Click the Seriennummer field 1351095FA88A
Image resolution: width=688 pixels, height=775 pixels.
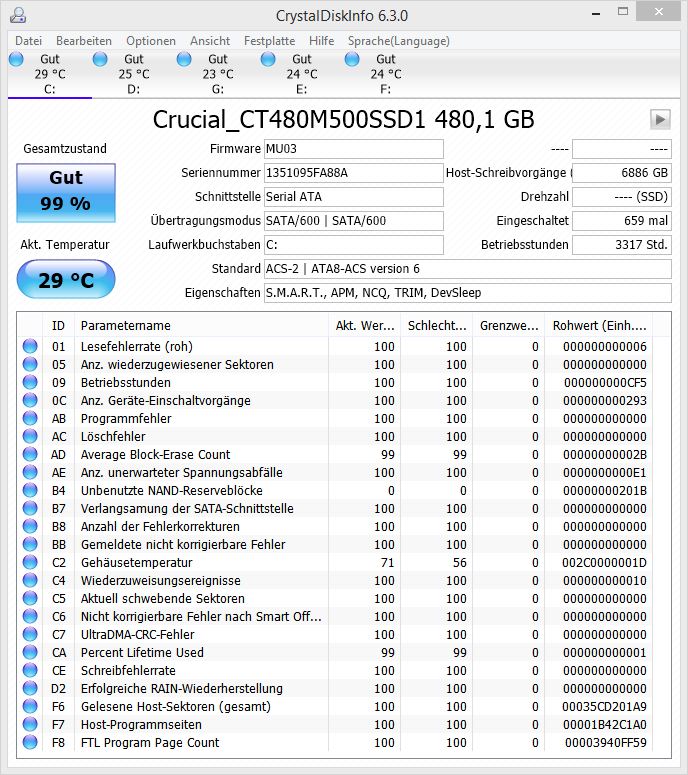click(x=353, y=172)
